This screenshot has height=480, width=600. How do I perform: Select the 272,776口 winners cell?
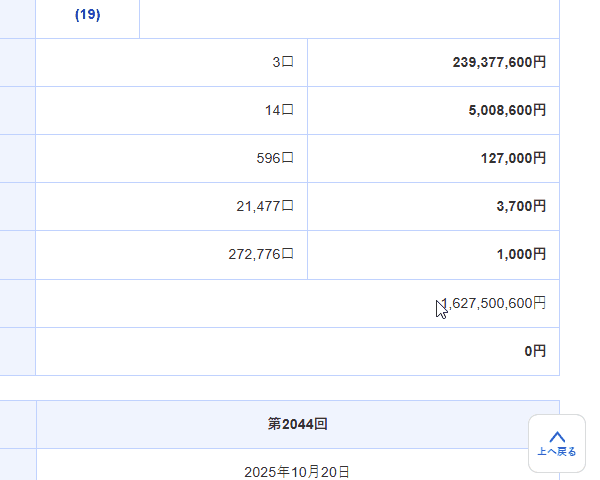[261, 254]
